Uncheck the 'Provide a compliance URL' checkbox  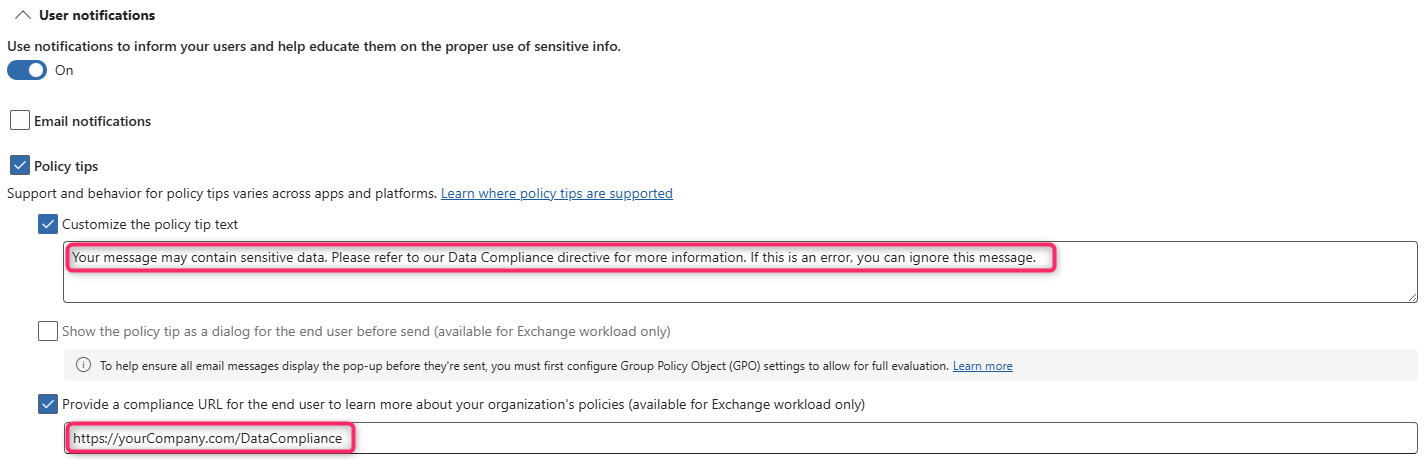pyautogui.click(x=48, y=405)
